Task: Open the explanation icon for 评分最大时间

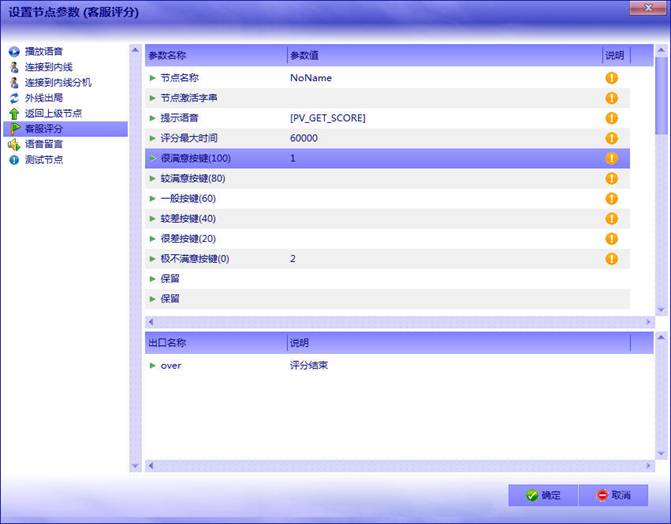Action: pyautogui.click(x=611, y=138)
